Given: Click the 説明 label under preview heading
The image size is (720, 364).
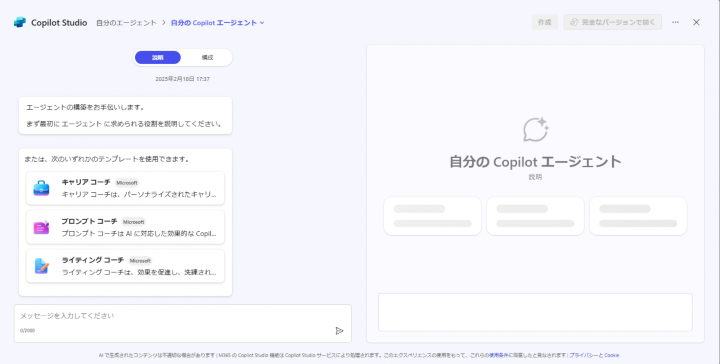Looking at the screenshot, I should tap(535, 177).
